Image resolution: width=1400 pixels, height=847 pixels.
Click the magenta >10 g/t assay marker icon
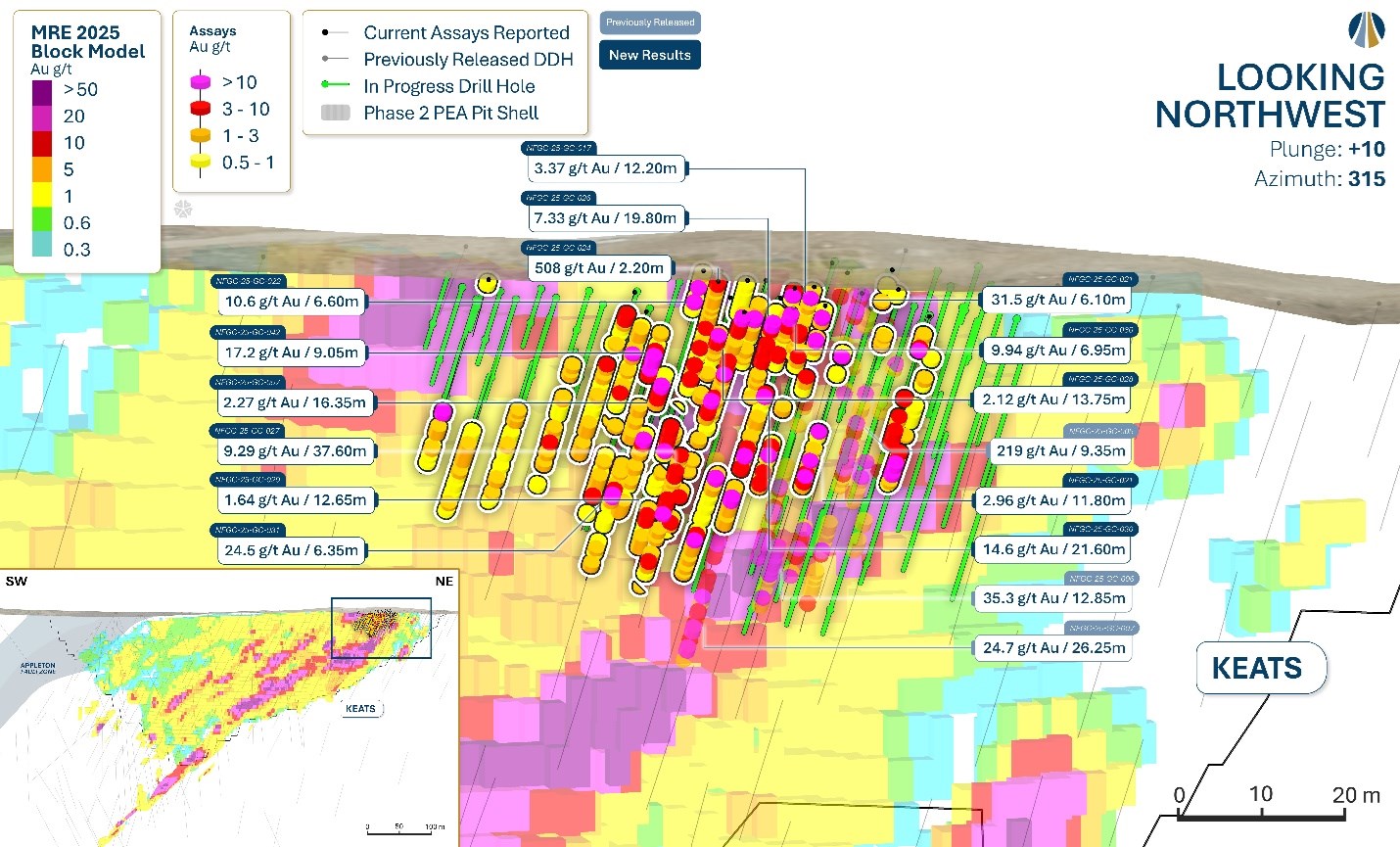pyautogui.click(x=201, y=83)
